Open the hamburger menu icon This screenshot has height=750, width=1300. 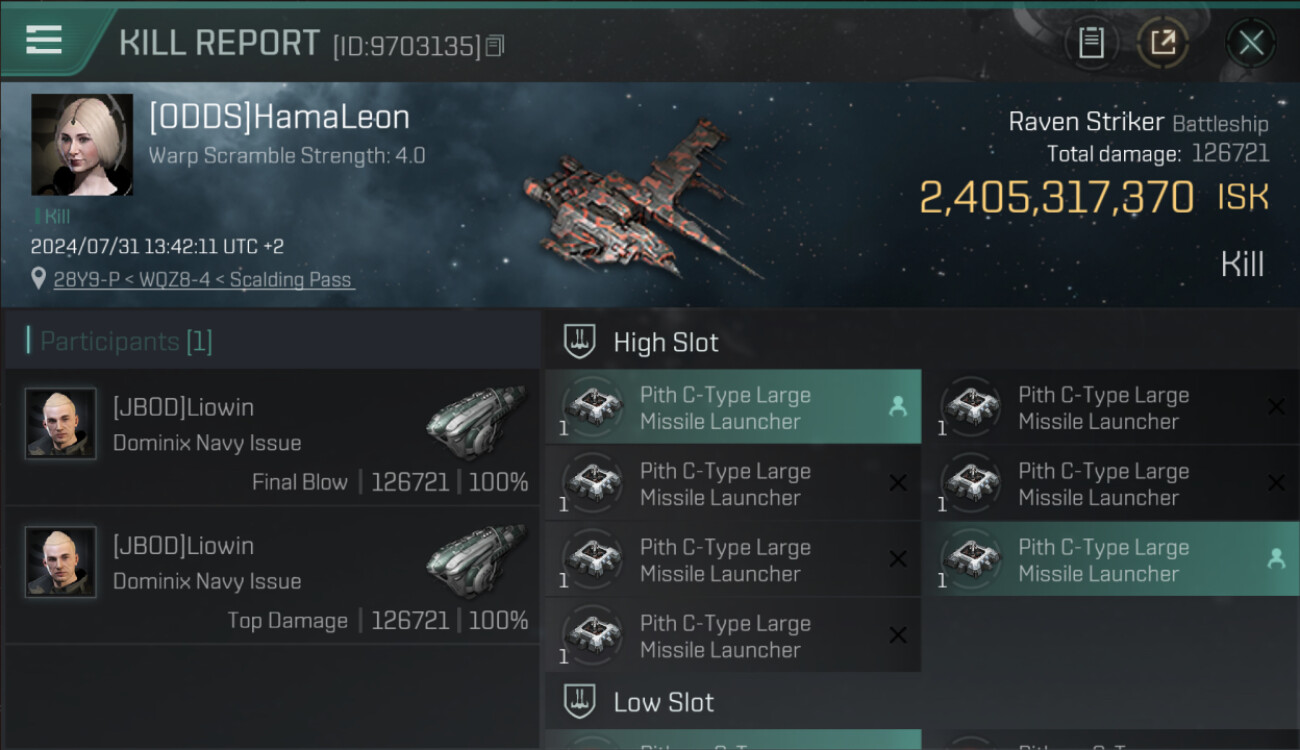[44, 40]
